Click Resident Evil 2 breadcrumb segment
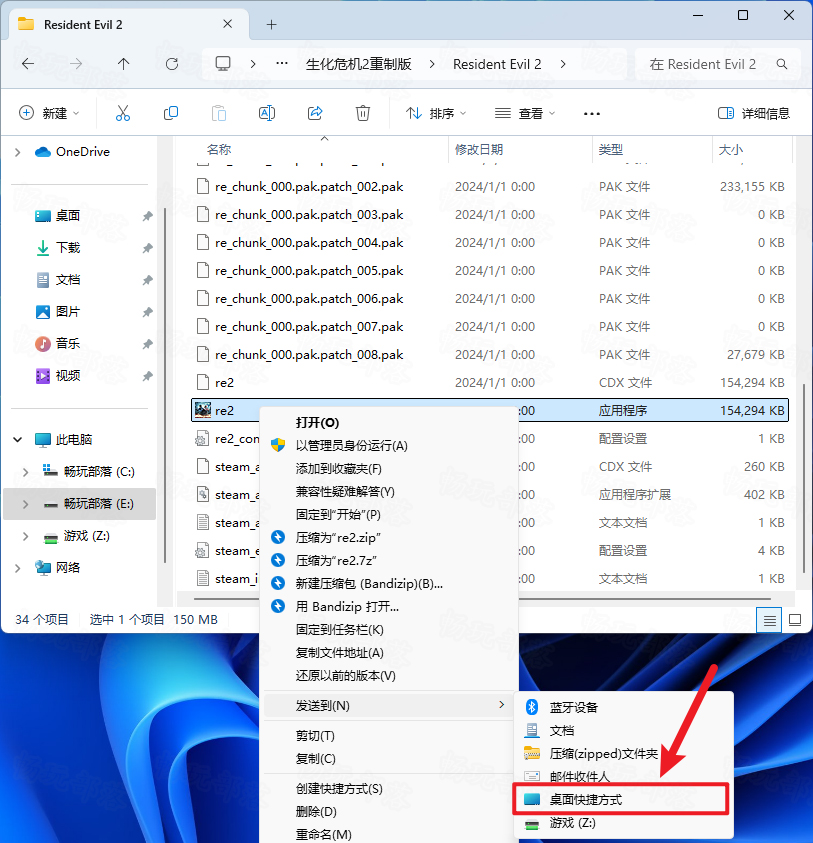 pyautogui.click(x=497, y=65)
